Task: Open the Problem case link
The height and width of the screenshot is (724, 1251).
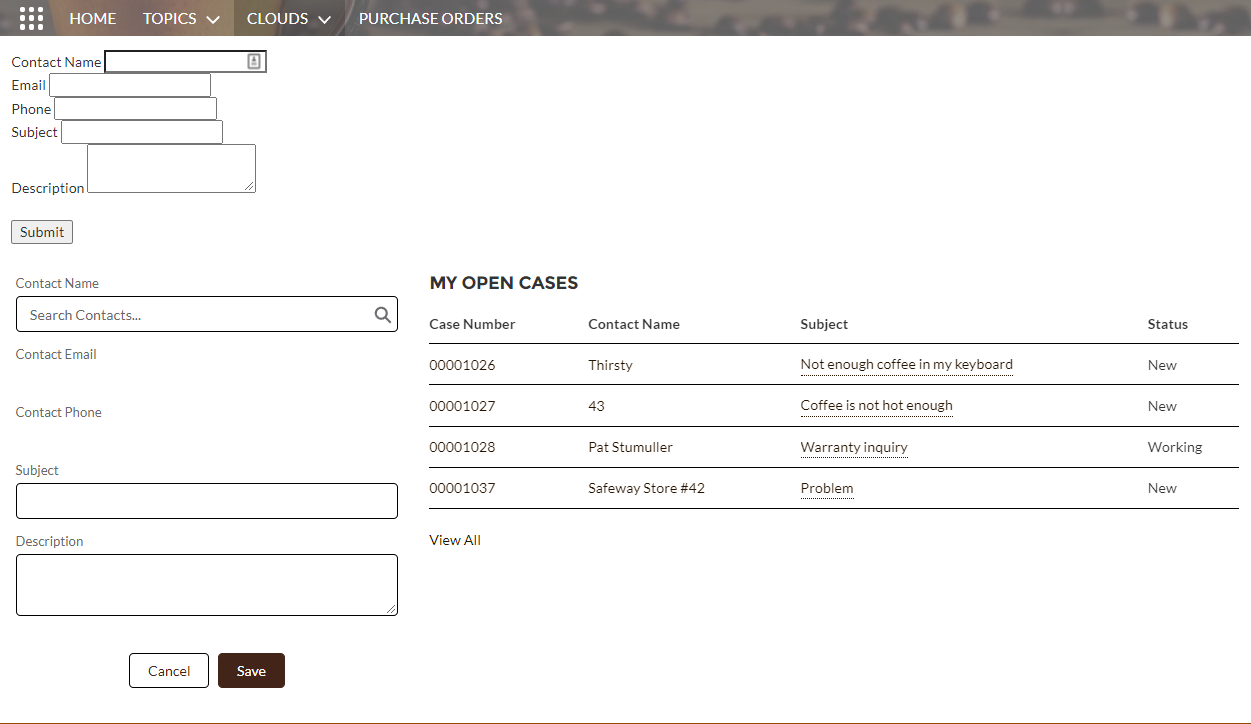Action: click(x=827, y=488)
